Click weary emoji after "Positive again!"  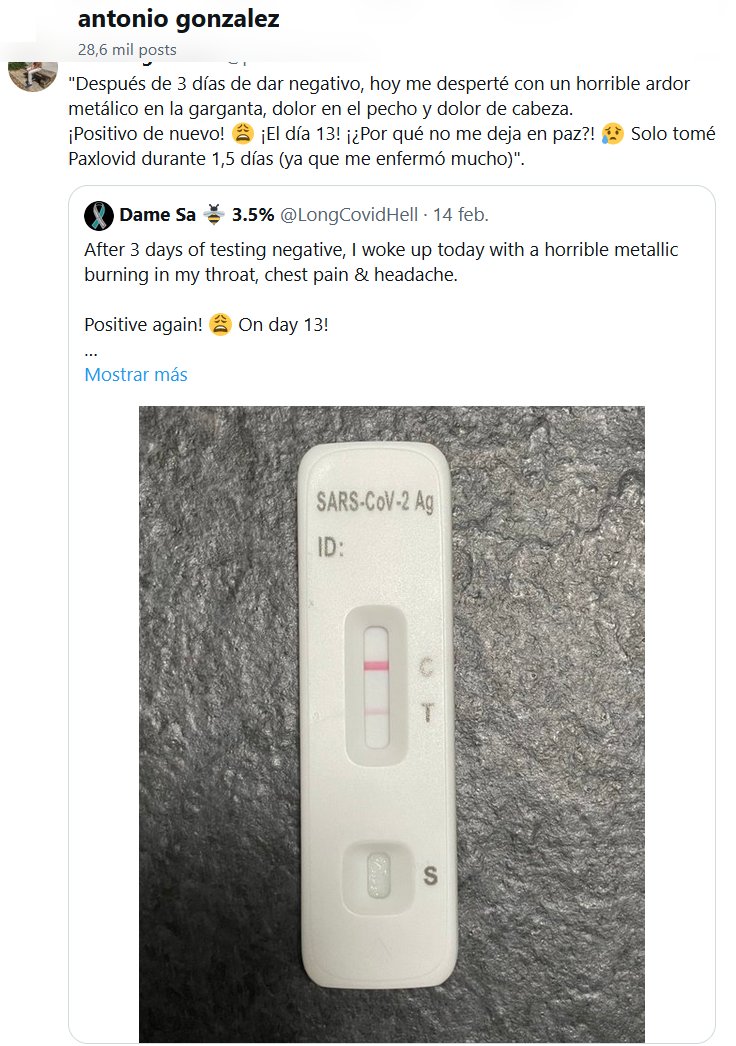[x=221, y=326]
